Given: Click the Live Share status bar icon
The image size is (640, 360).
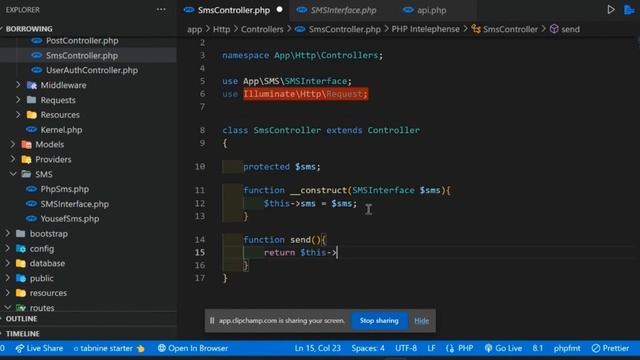Looking at the screenshot, I should click(19, 348).
